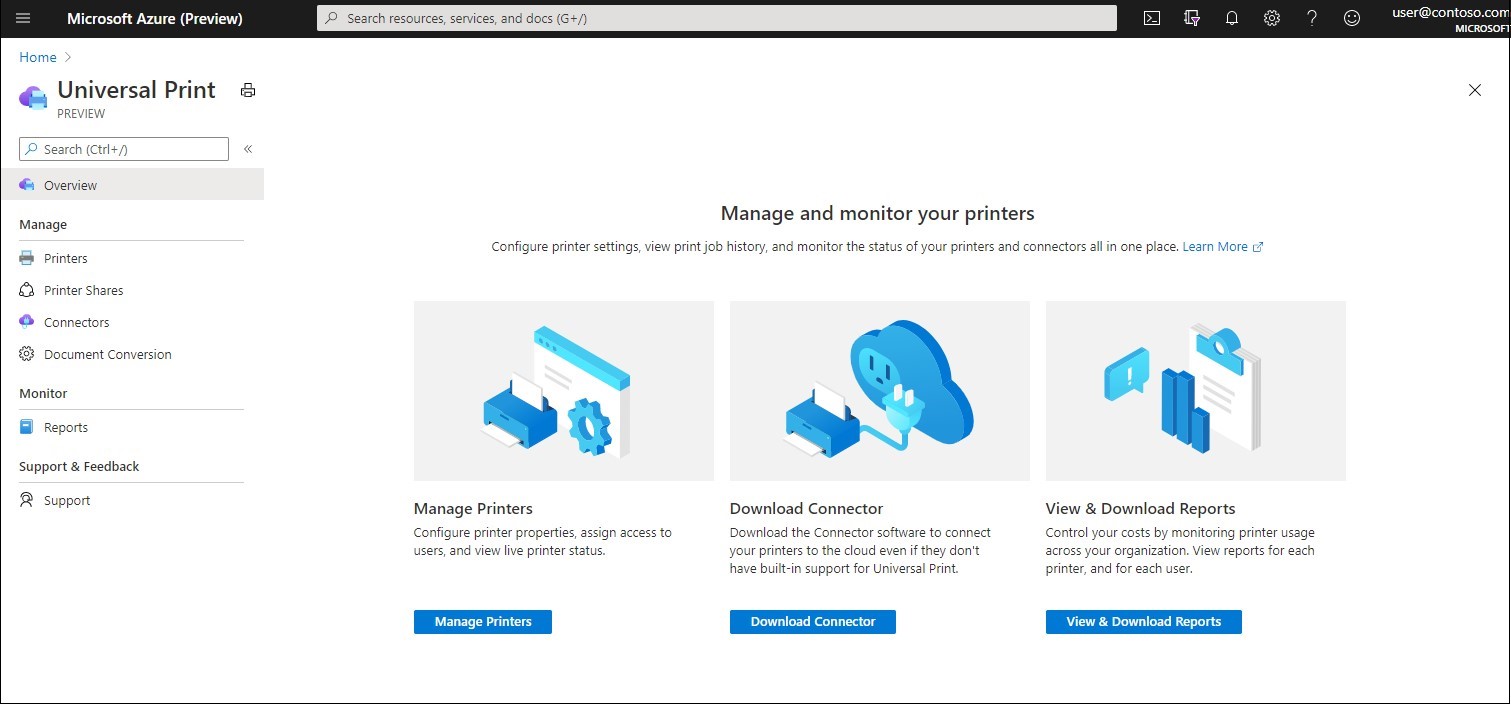Open the portal settings gear
1511x705 pixels.
1272,18
